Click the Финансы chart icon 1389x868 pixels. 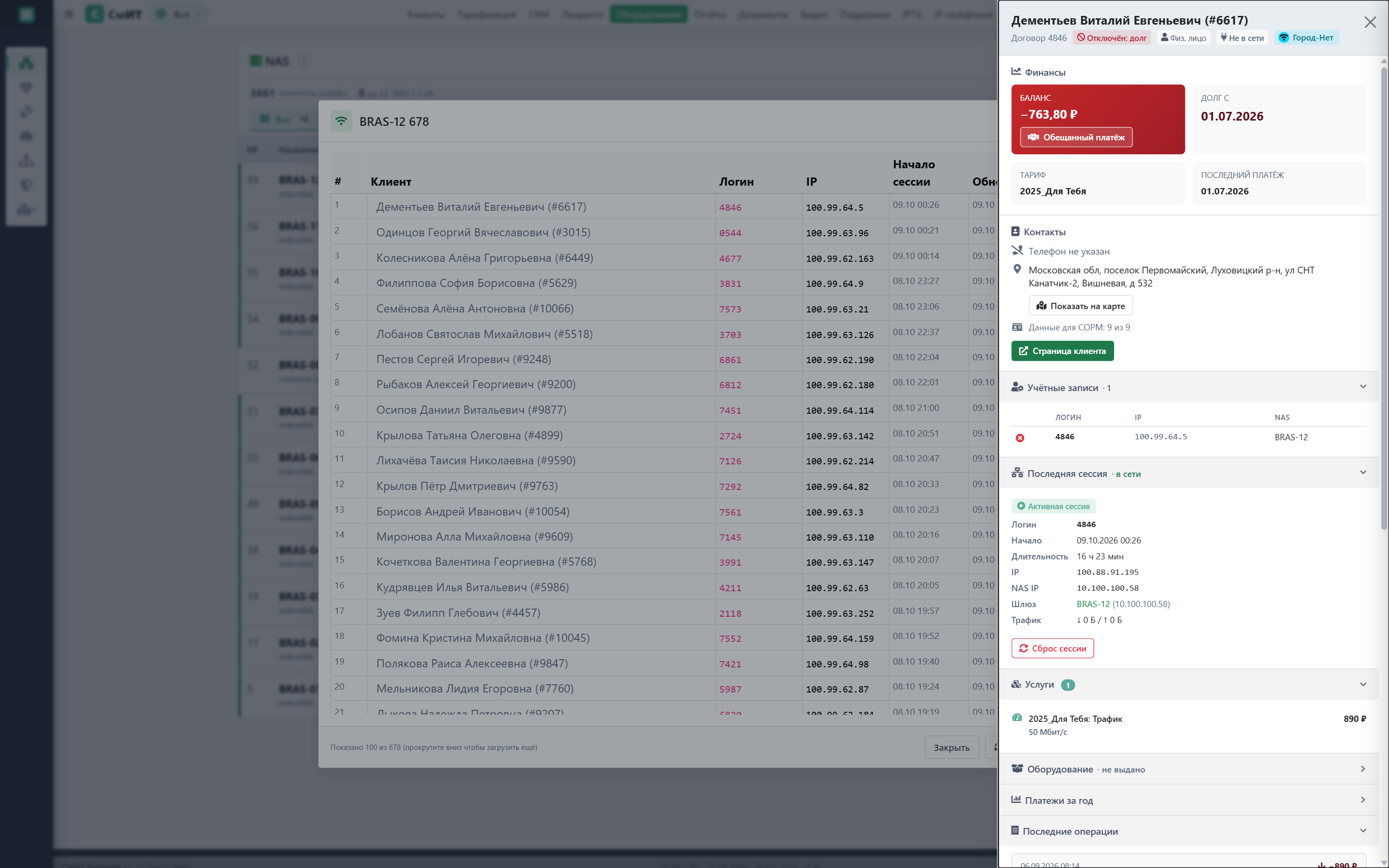pos(1016,72)
